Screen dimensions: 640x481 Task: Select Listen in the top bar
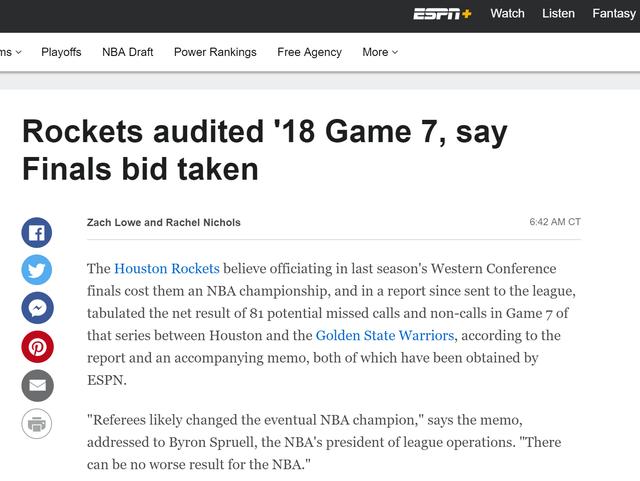point(558,13)
